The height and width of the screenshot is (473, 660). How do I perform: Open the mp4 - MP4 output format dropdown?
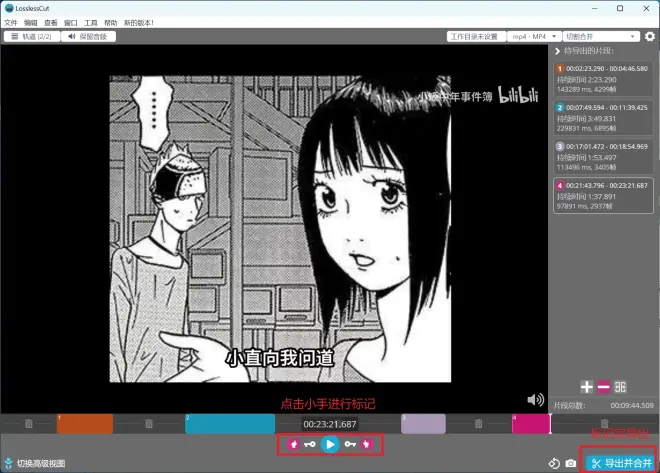(534, 37)
